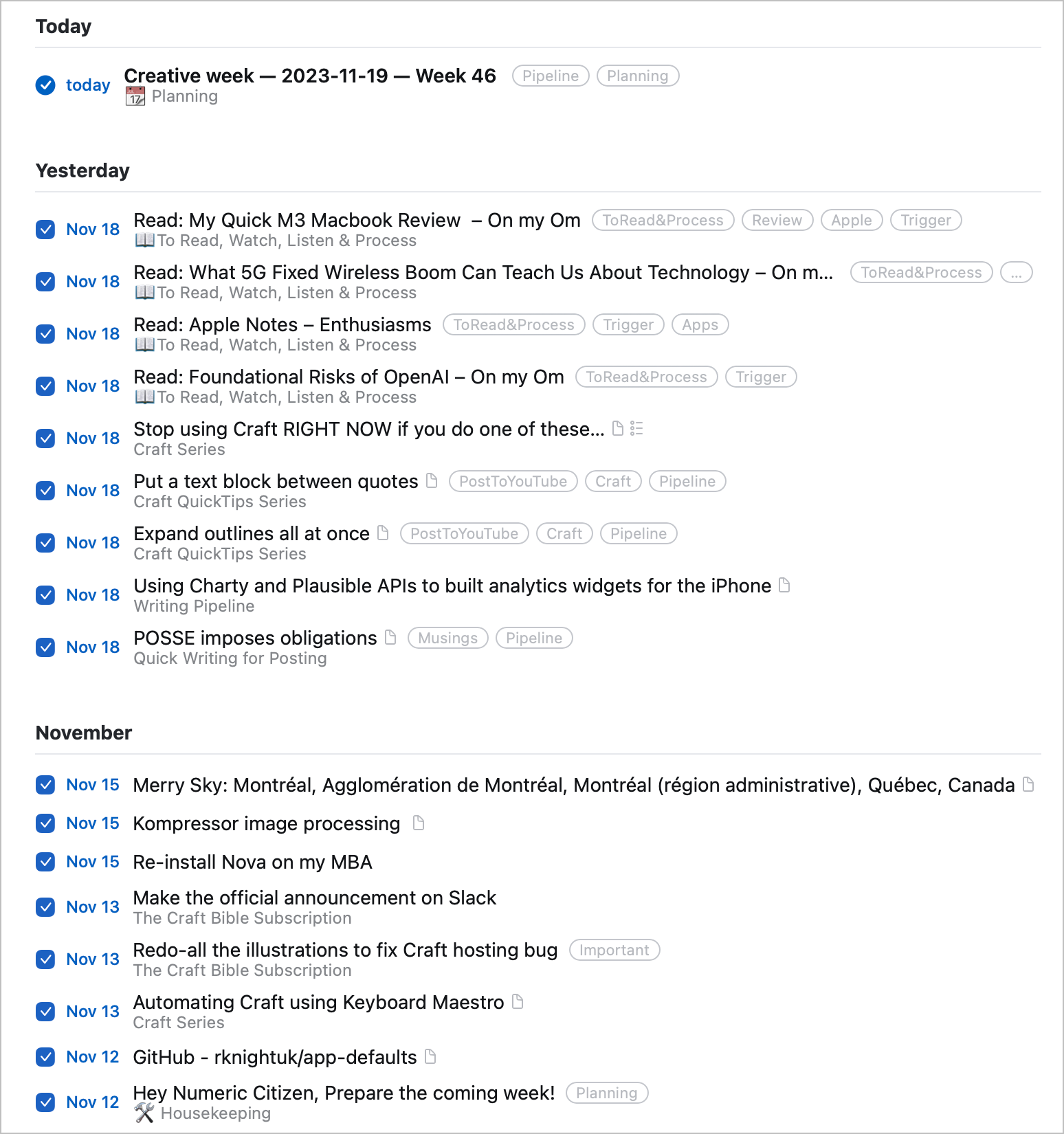Toggle checkbox for Make the official announcement on Slack
Image resolution: width=1064 pixels, height=1134 pixels.
click(45, 907)
